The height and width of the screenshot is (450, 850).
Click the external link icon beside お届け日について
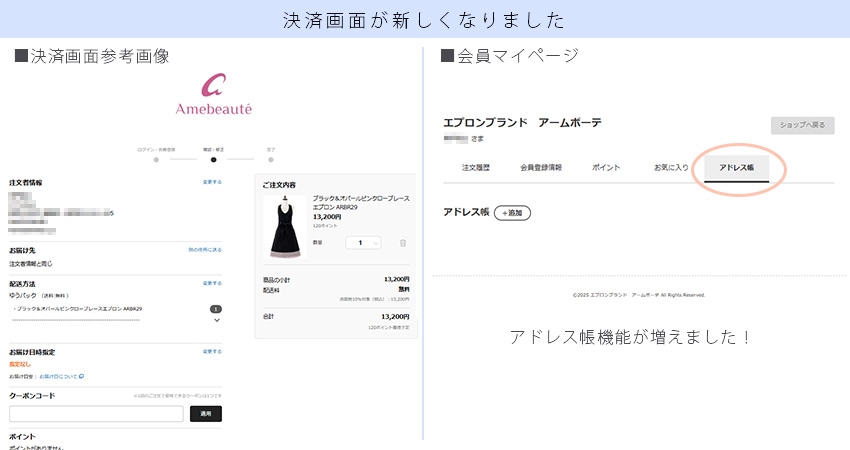(x=82, y=377)
